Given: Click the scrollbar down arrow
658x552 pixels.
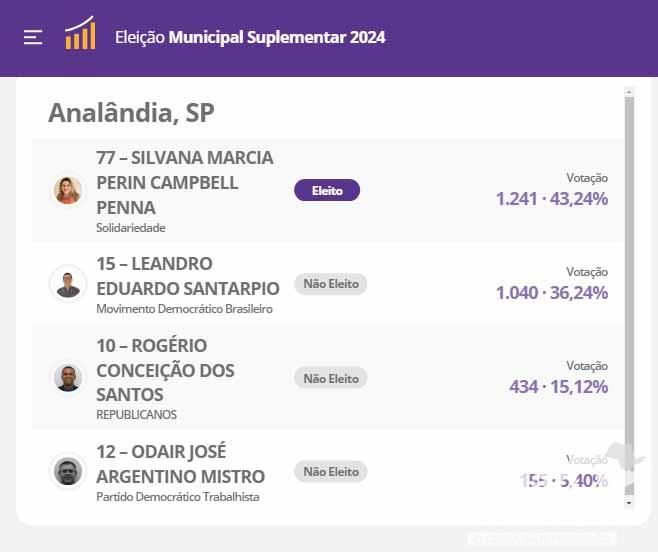Looking at the screenshot, I should (629, 503).
